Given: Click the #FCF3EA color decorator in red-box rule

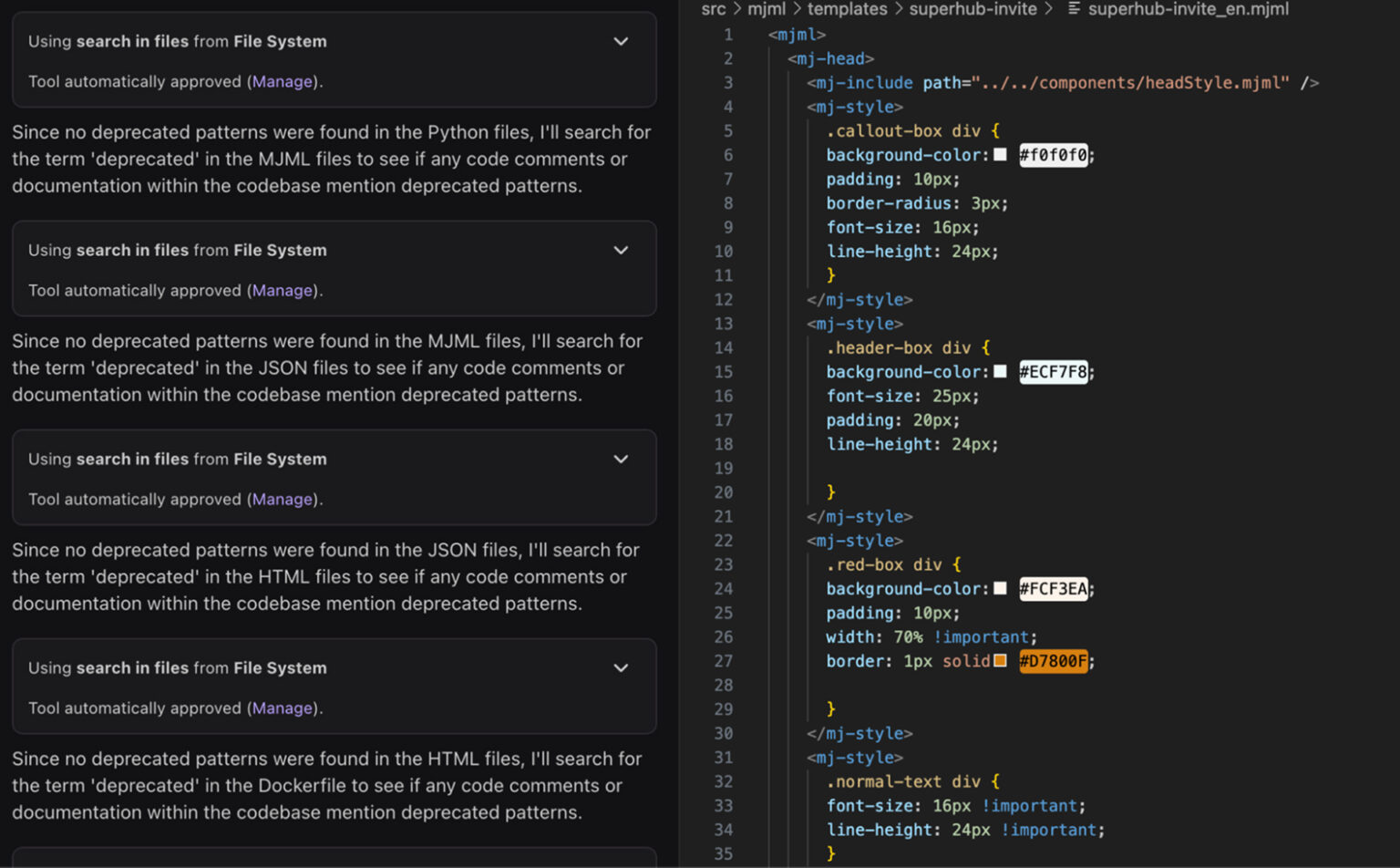Looking at the screenshot, I should (1000, 589).
